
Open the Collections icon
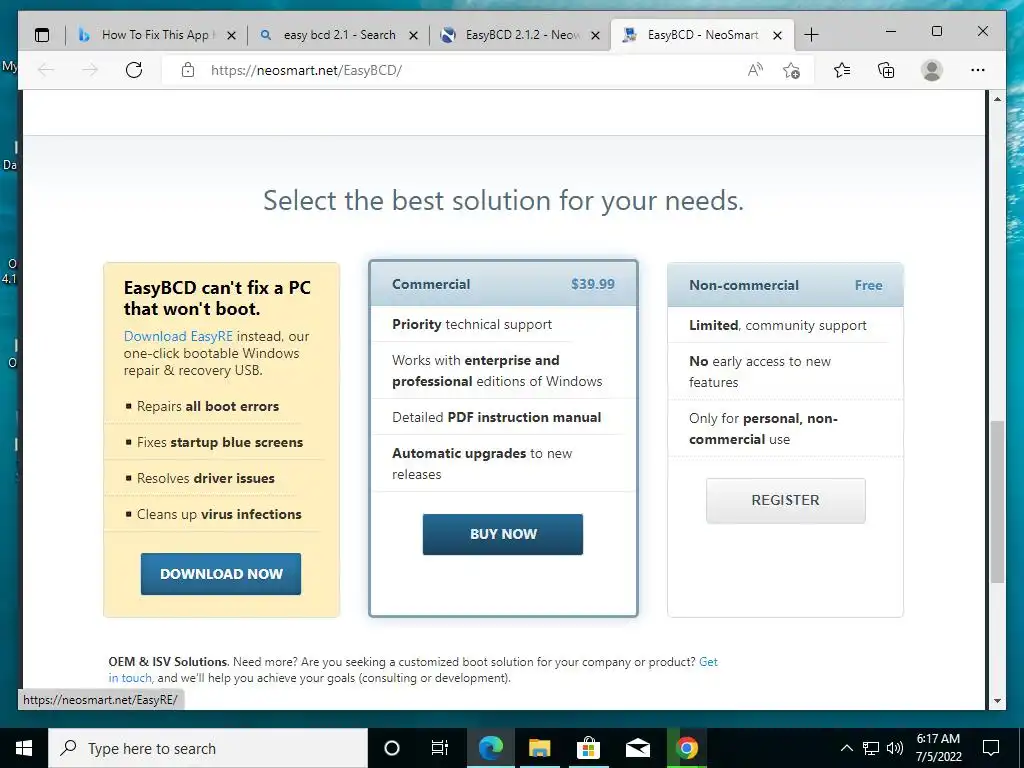[886, 70]
